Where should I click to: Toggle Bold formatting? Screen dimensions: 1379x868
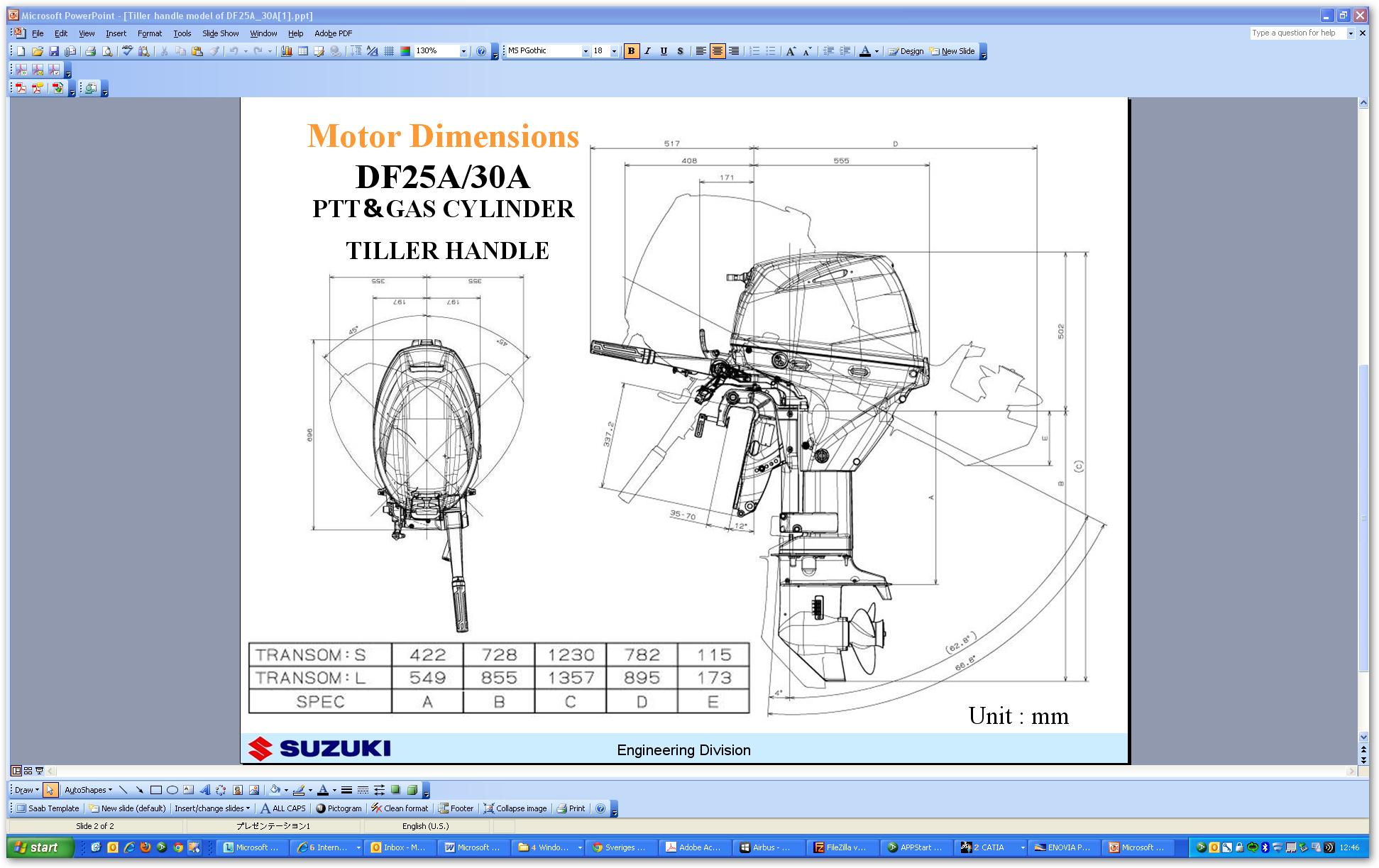631,51
